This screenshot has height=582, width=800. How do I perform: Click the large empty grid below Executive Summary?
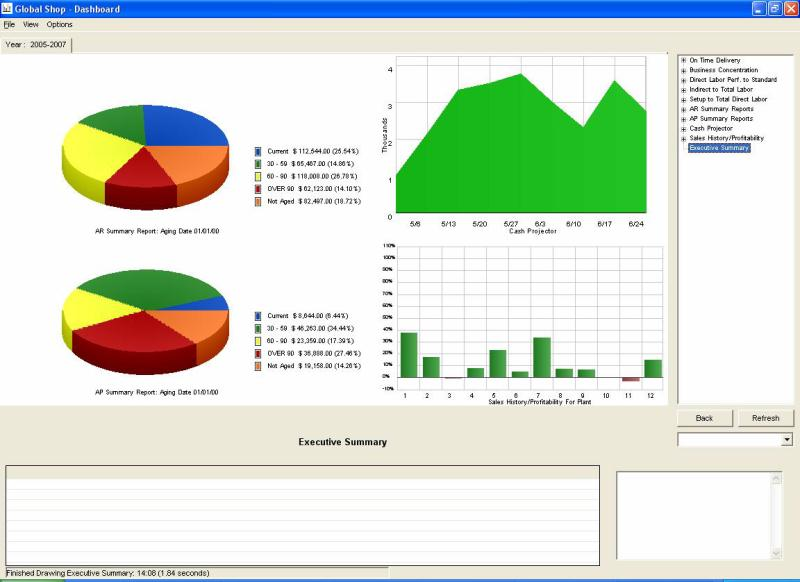point(303,515)
